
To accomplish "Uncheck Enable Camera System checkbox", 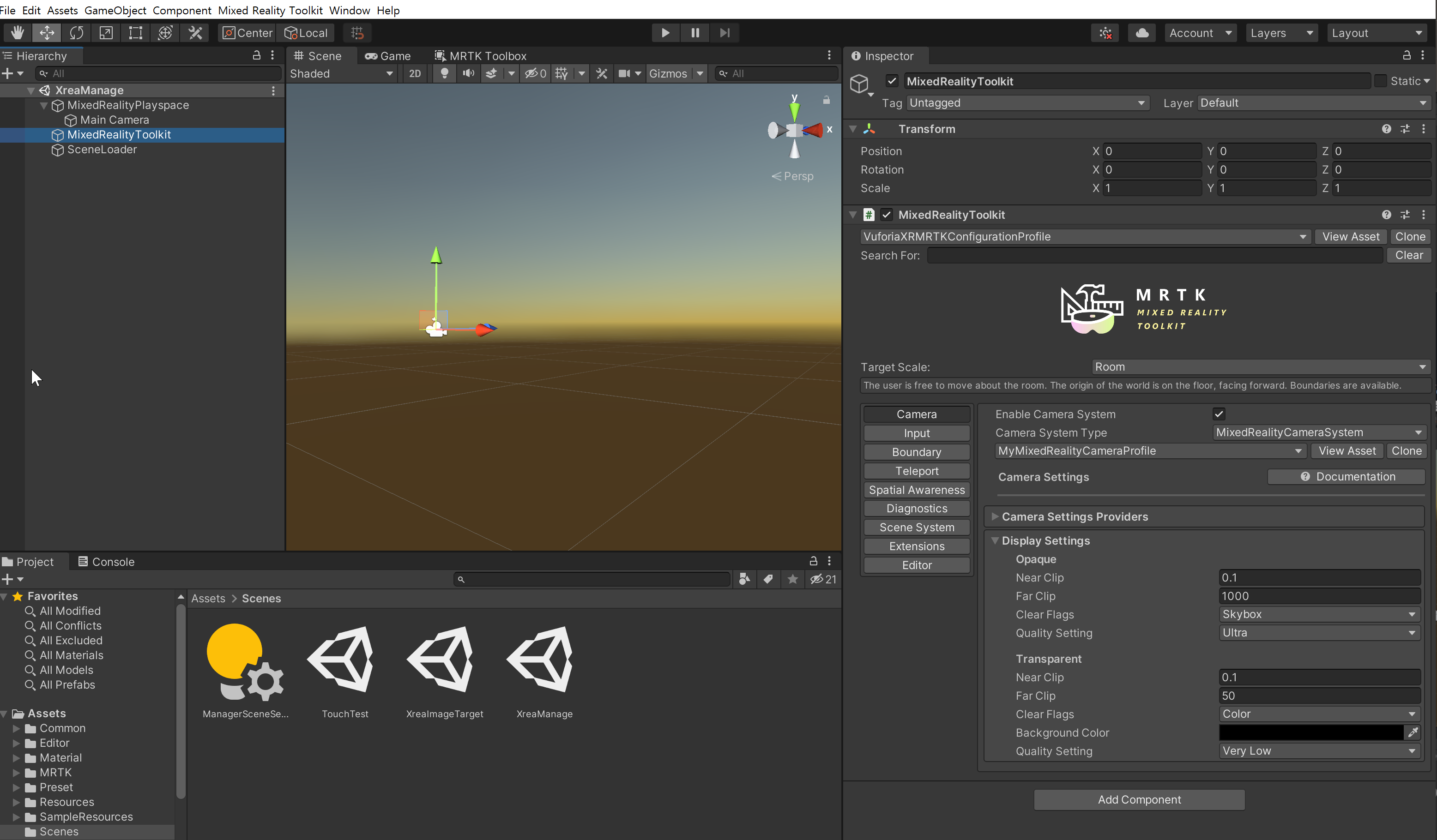I will (1219, 414).
